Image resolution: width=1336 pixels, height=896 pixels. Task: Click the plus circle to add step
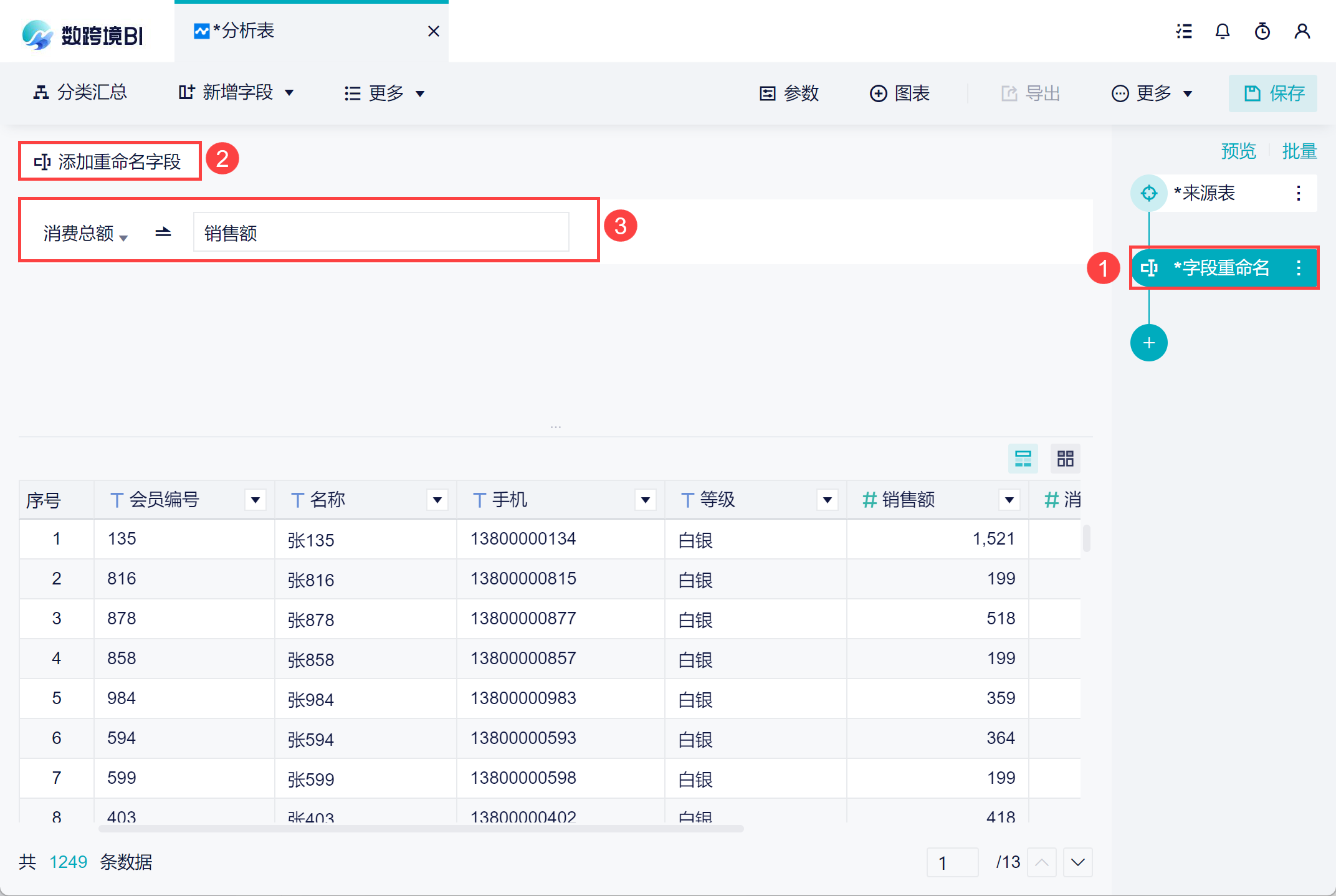pyautogui.click(x=1148, y=343)
